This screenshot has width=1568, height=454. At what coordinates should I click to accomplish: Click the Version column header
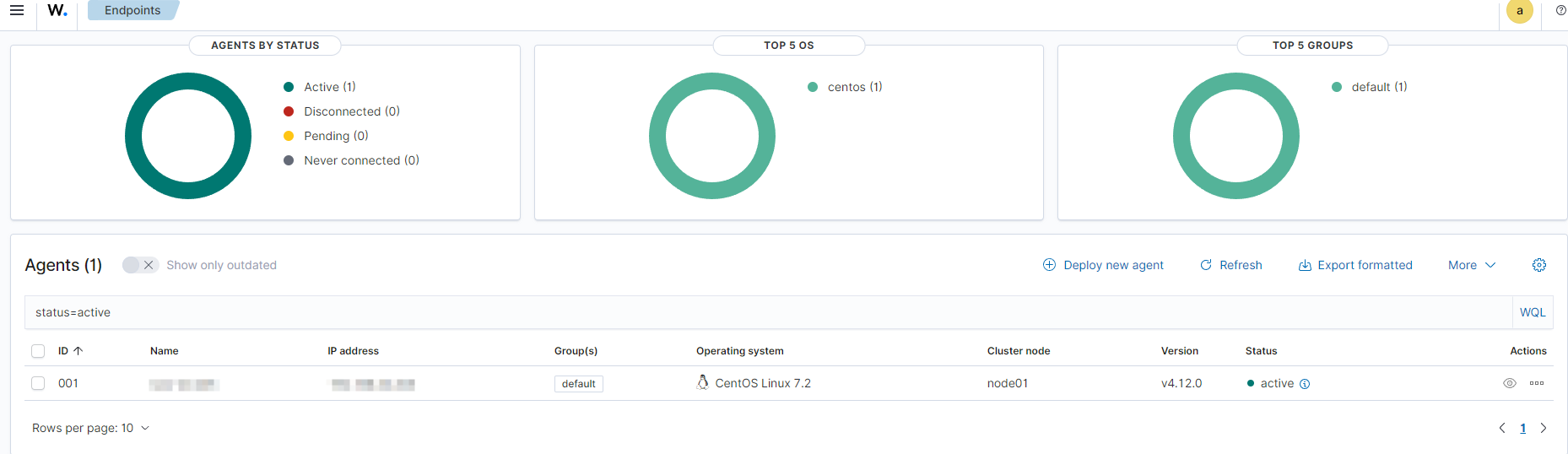click(x=1180, y=351)
